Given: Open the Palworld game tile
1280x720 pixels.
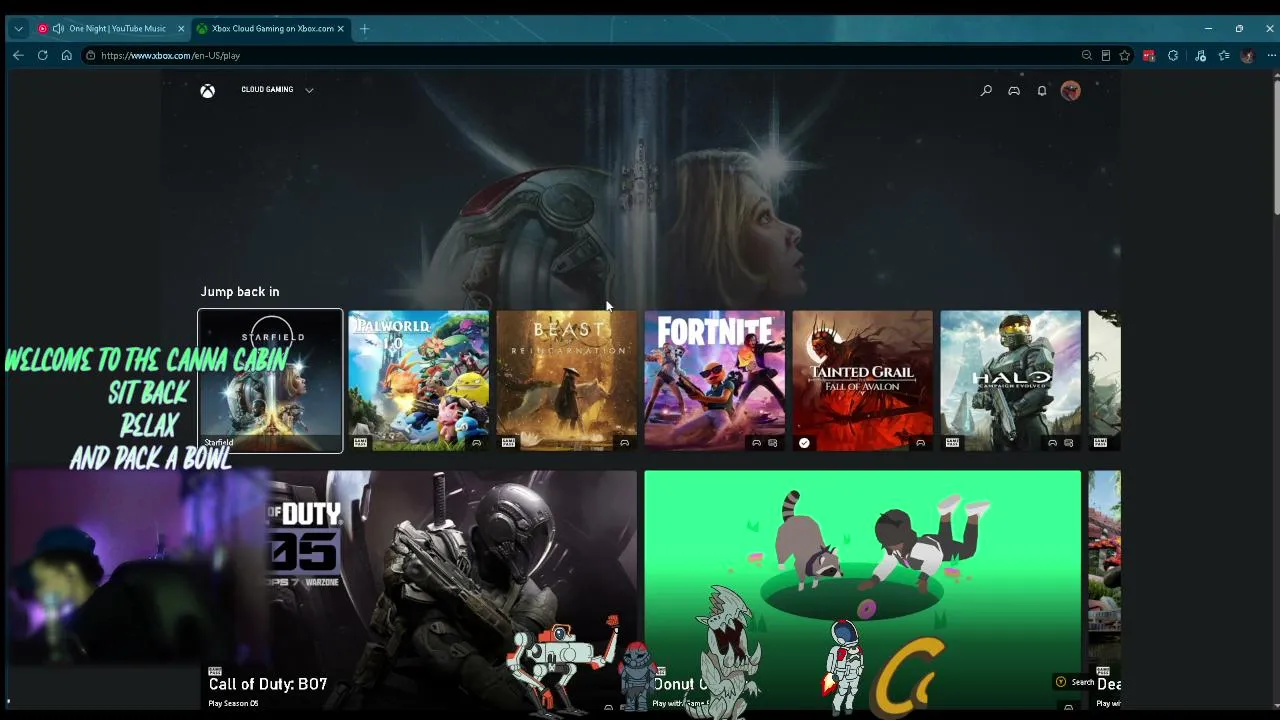Looking at the screenshot, I should pos(418,381).
